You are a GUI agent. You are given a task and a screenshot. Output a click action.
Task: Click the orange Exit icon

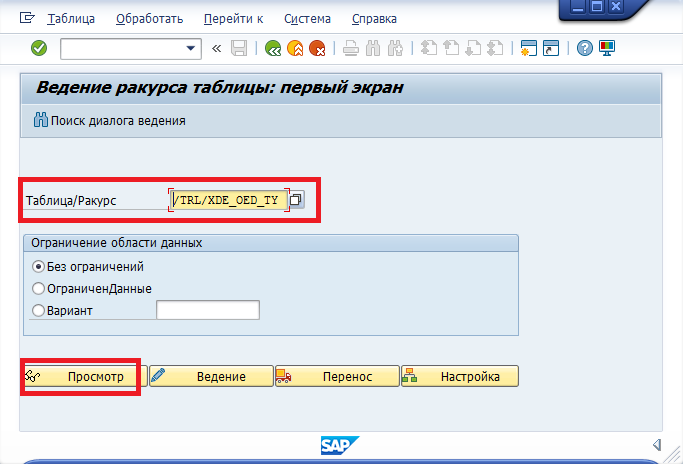295,48
